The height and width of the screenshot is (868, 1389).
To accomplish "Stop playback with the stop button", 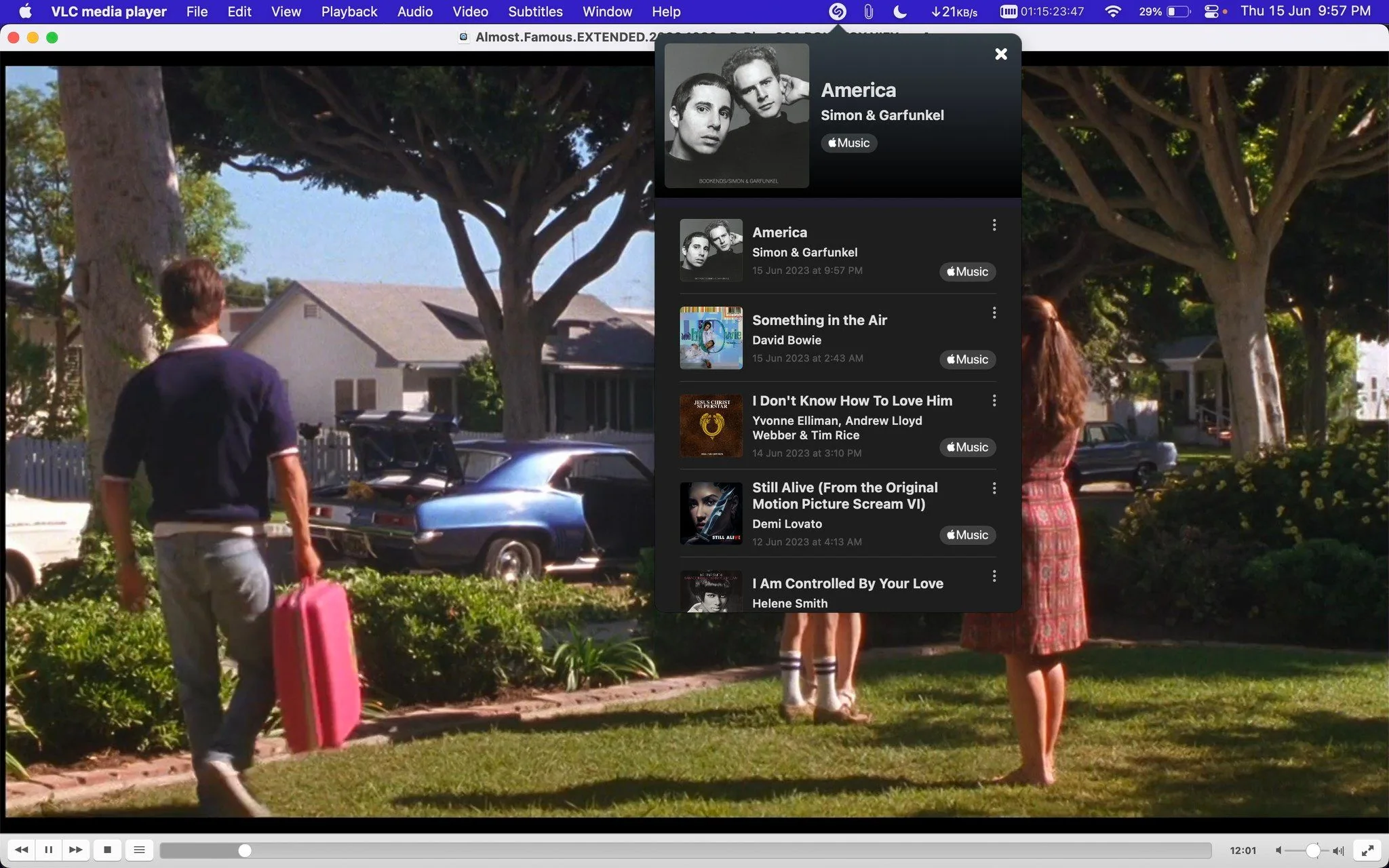I will pos(107,850).
